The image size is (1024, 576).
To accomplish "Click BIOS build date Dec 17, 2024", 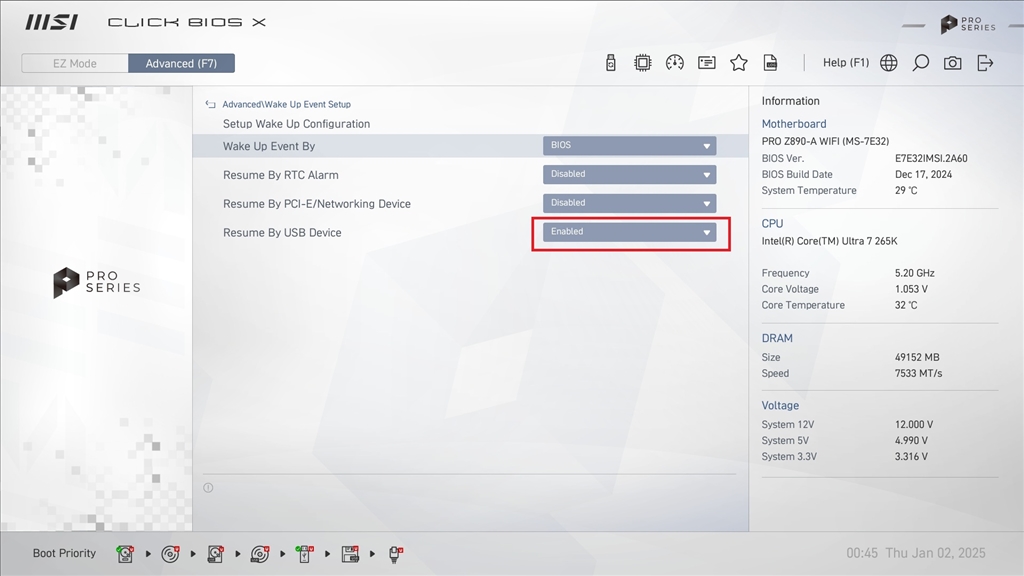I will (923, 174).
